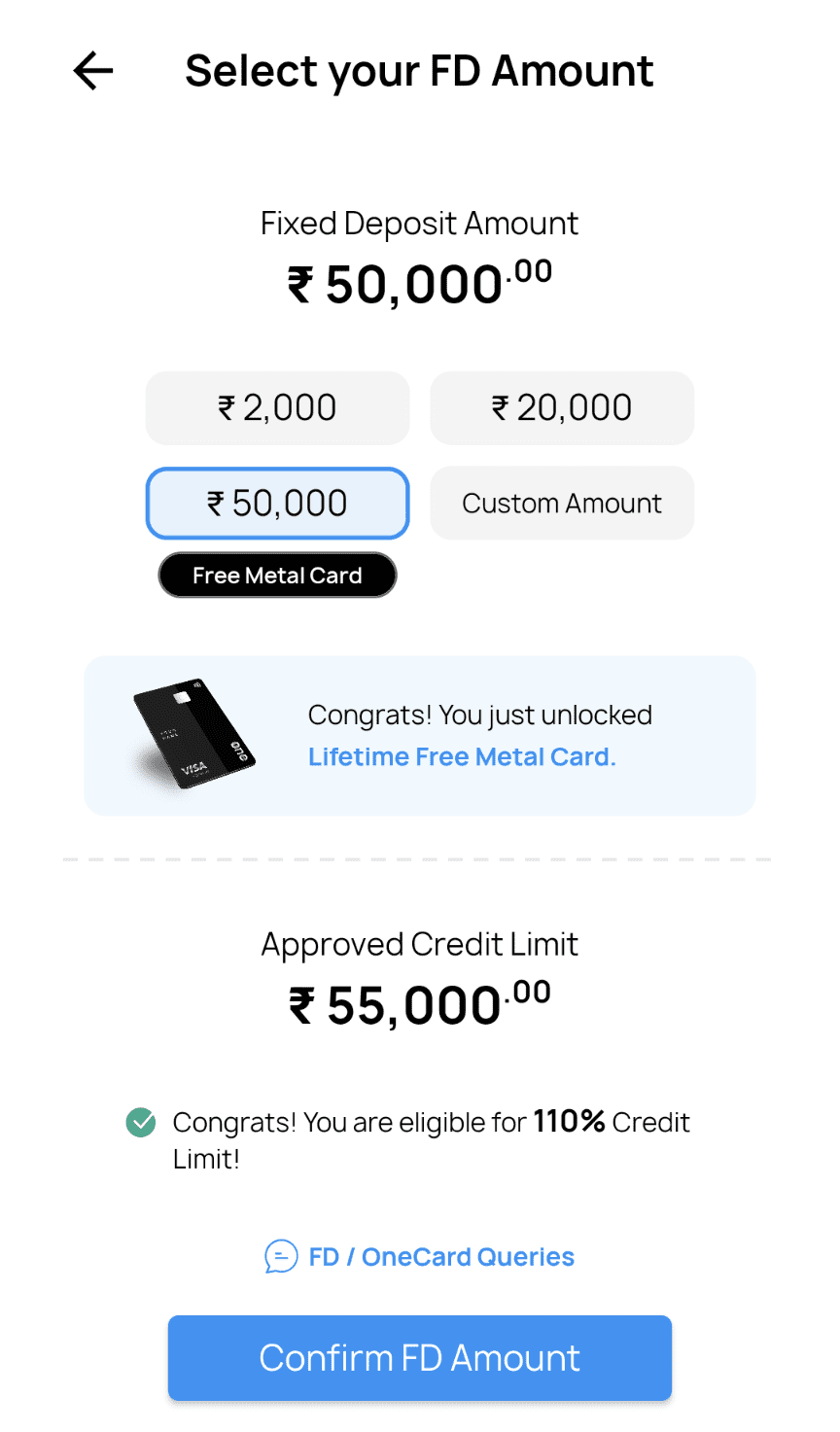Open FD / OneCard Queries link
The image size is (840, 1432).
pyautogui.click(x=441, y=1257)
